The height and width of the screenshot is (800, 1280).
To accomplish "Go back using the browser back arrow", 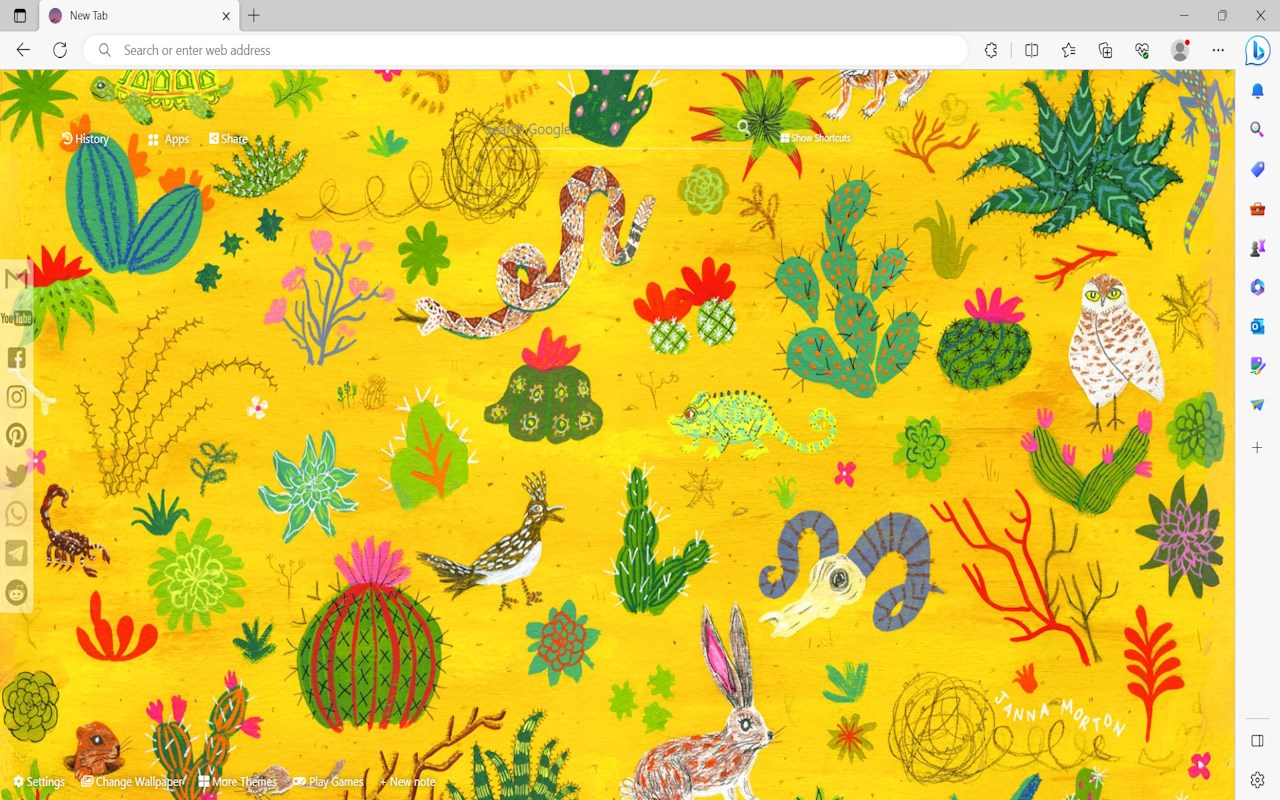I will point(23,50).
